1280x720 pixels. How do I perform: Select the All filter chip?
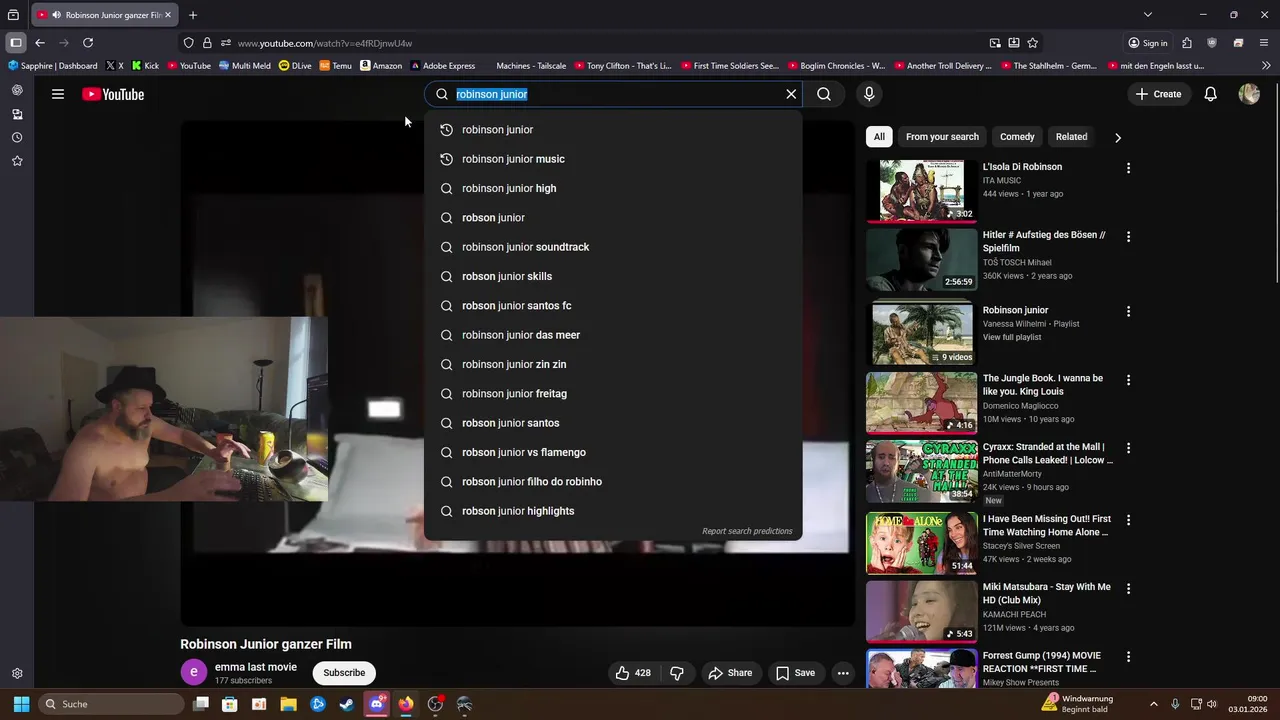coord(879,137)
